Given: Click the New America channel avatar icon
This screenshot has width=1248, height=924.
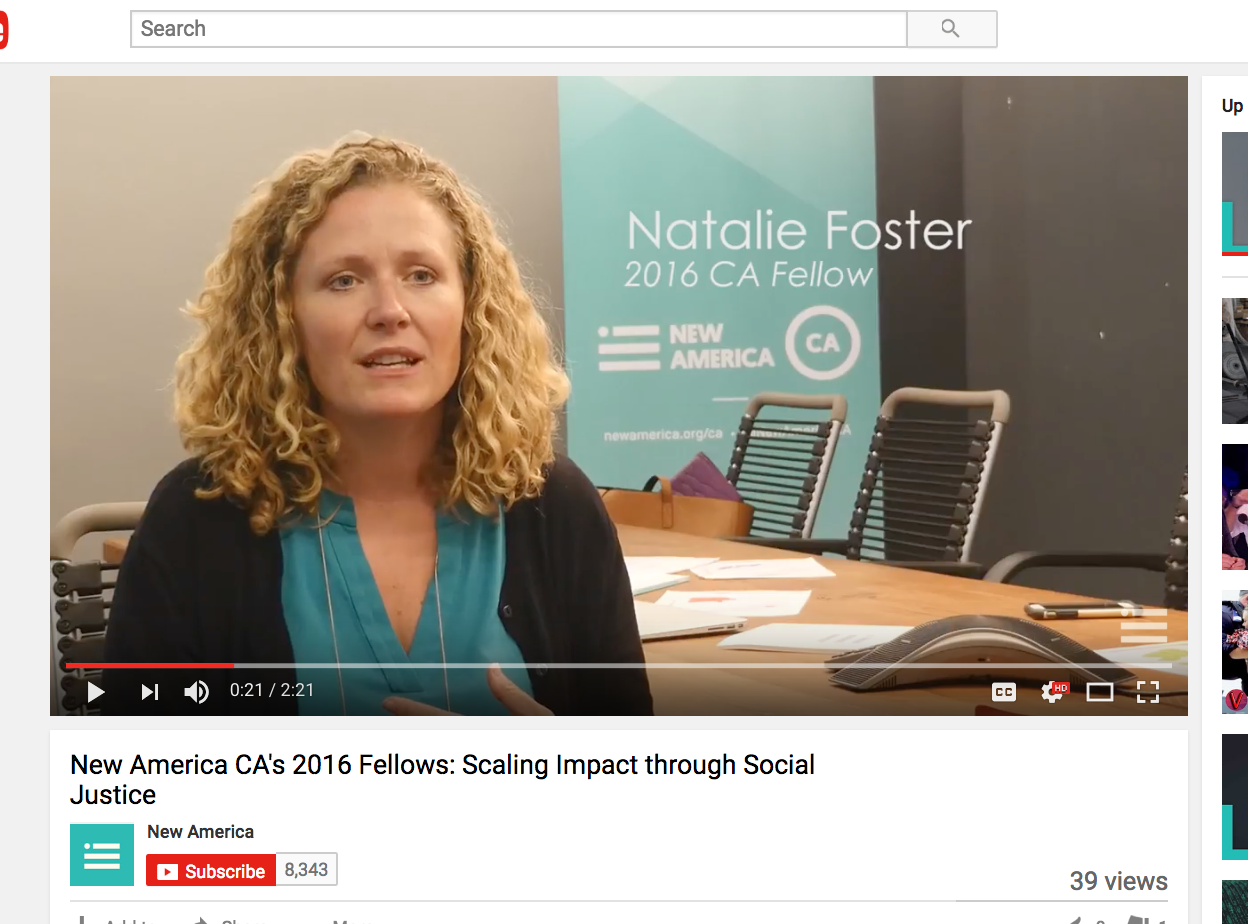Looking at the screenshot, I should click(102, 855).
